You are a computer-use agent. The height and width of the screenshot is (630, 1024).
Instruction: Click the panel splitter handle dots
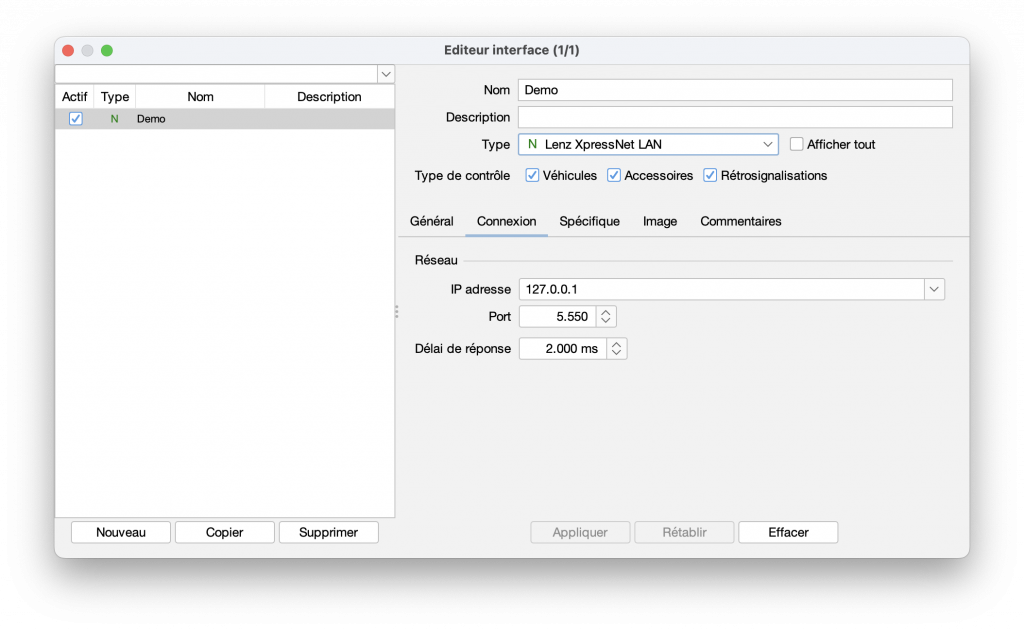[x=396, y=312]
